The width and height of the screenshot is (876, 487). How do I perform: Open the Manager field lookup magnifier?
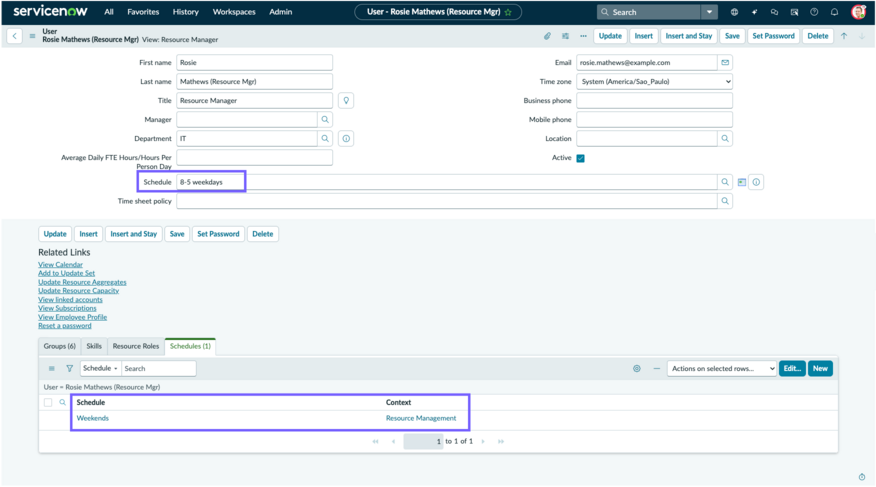(x=325, y=120)
